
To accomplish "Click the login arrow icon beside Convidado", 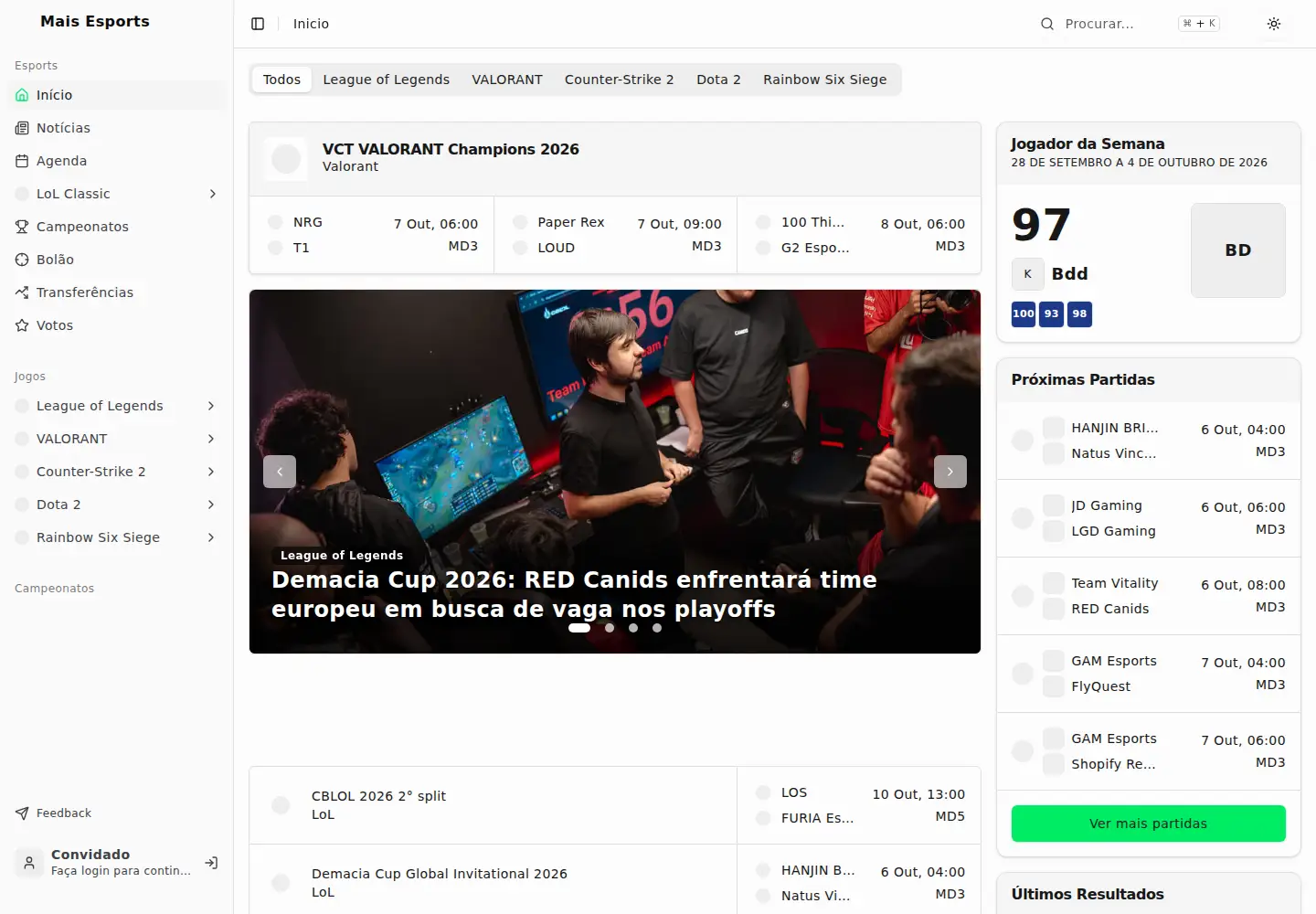I will coord(211,863).
